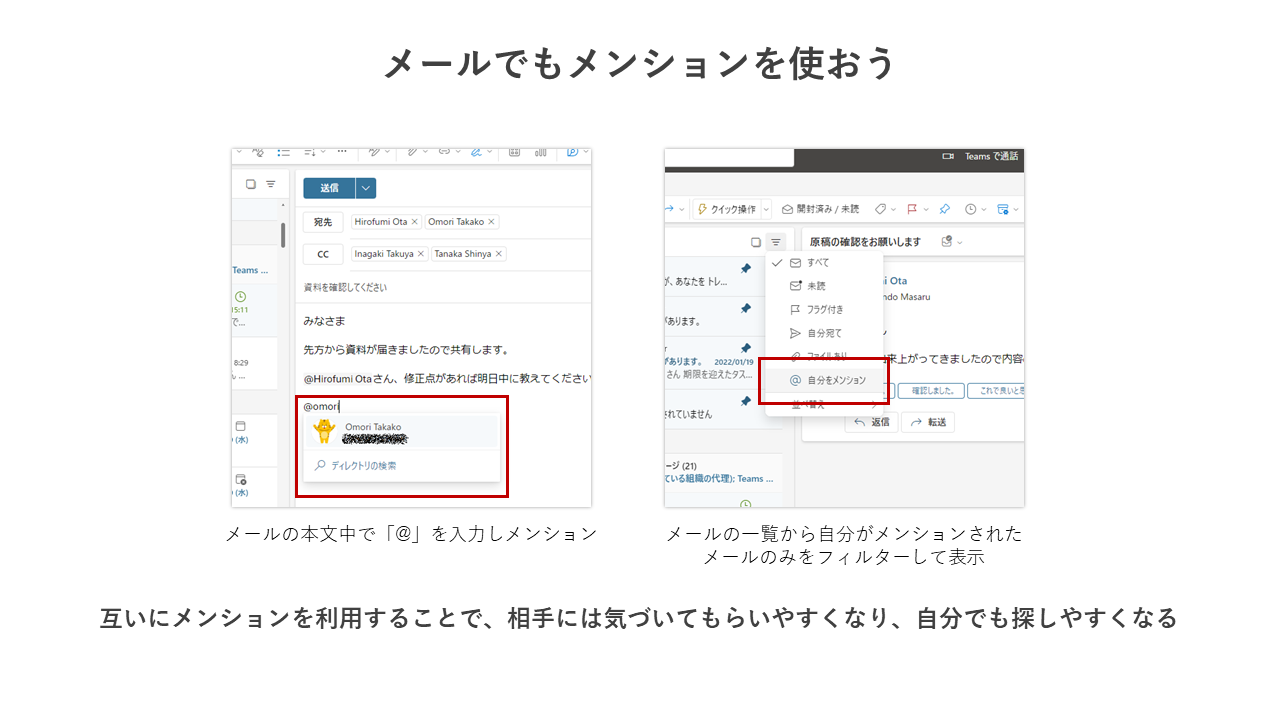Click the クイック操作 quick steps button
The height and width of the screenshot is (720, 1280).
tap(726, 209)
